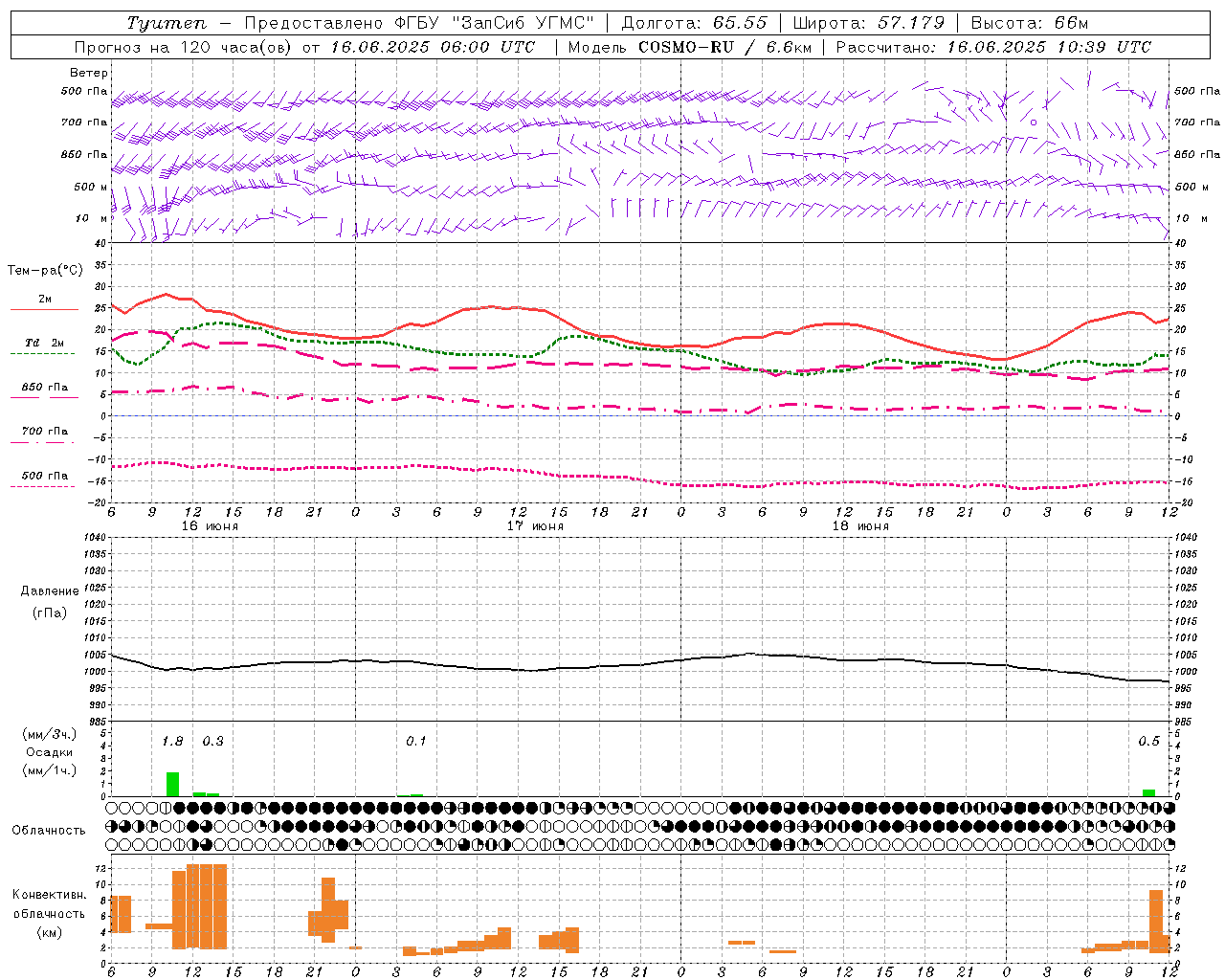Image resolution: width=1225 pixels, height=980 pixels.
Task: Click the '18 июня' date label
Action: [860, 526]
